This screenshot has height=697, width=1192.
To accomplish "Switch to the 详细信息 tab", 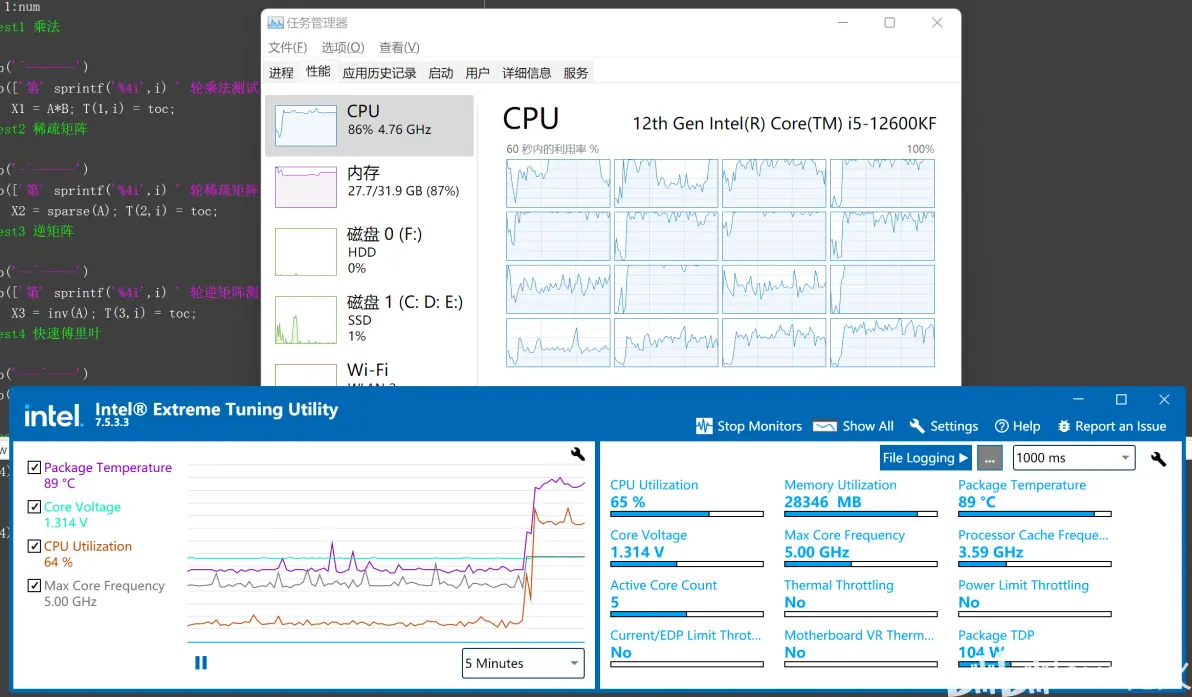I will tap(527, 73).
